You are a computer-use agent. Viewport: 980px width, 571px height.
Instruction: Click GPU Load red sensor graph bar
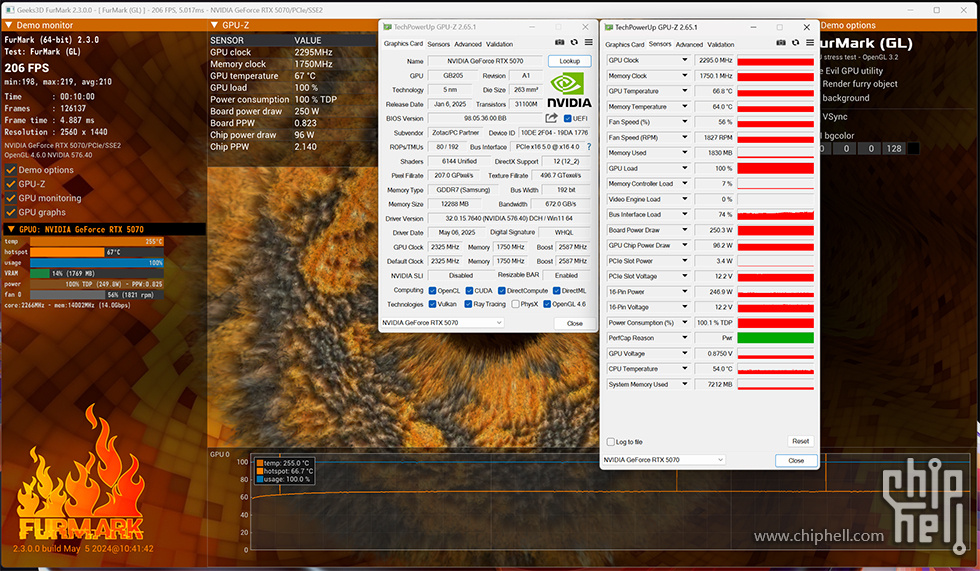tap(776, 168)
